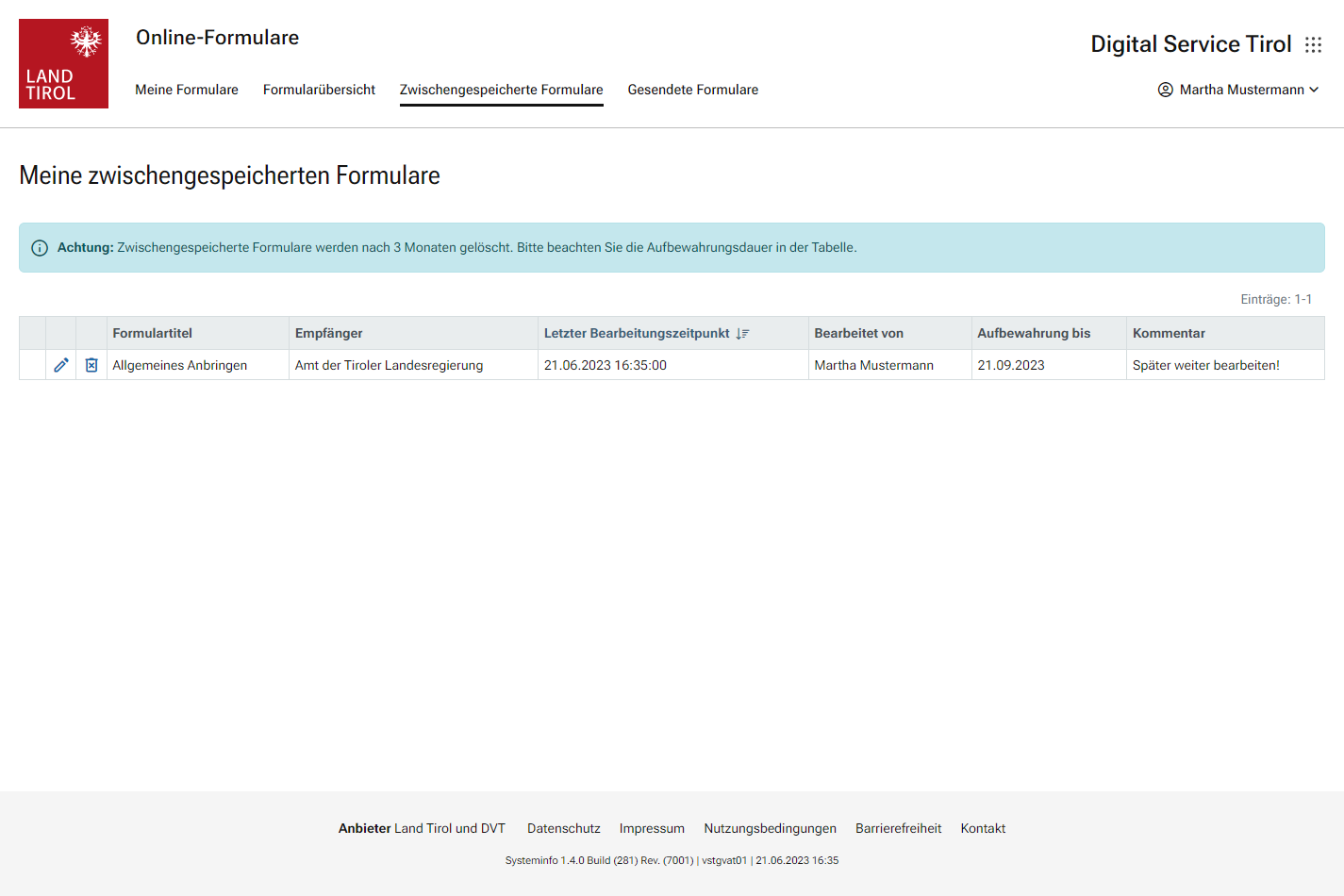Select the Zwischengespeicherte Formulare tab
The image size is (1344, 896).
point(501,90)
